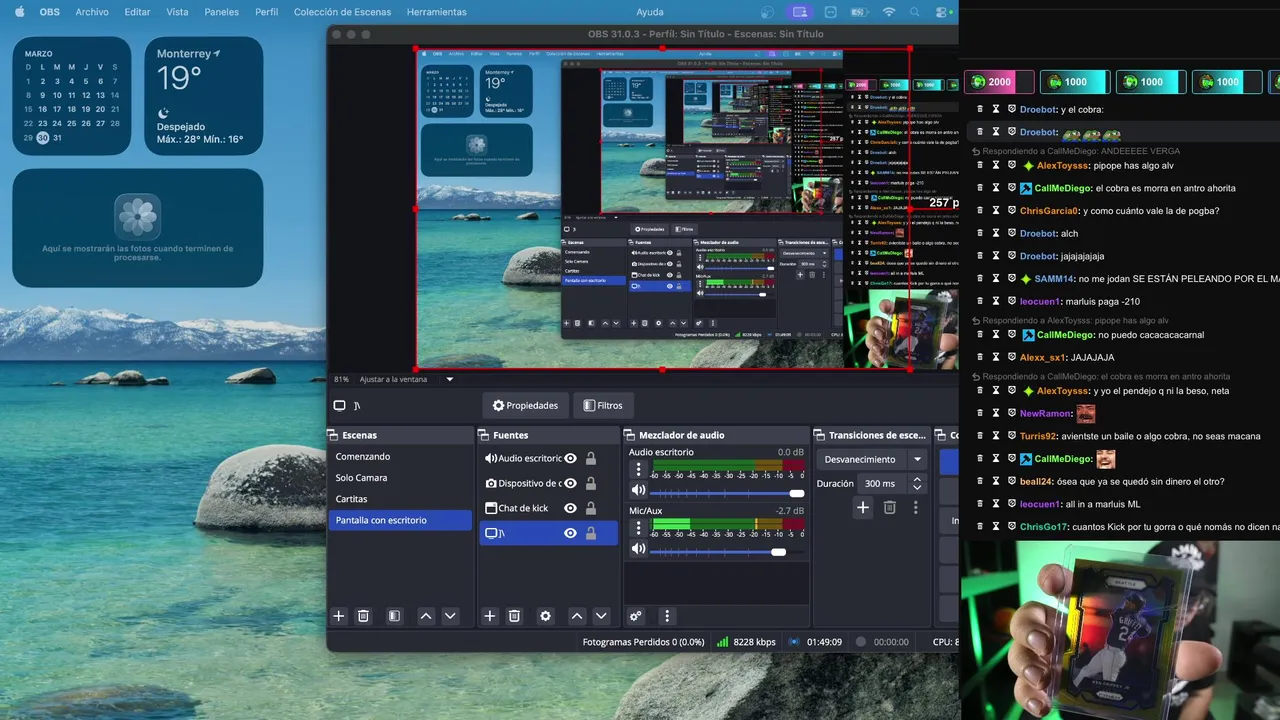
Task: Open the Vista menu
Action: click(177, 12)
